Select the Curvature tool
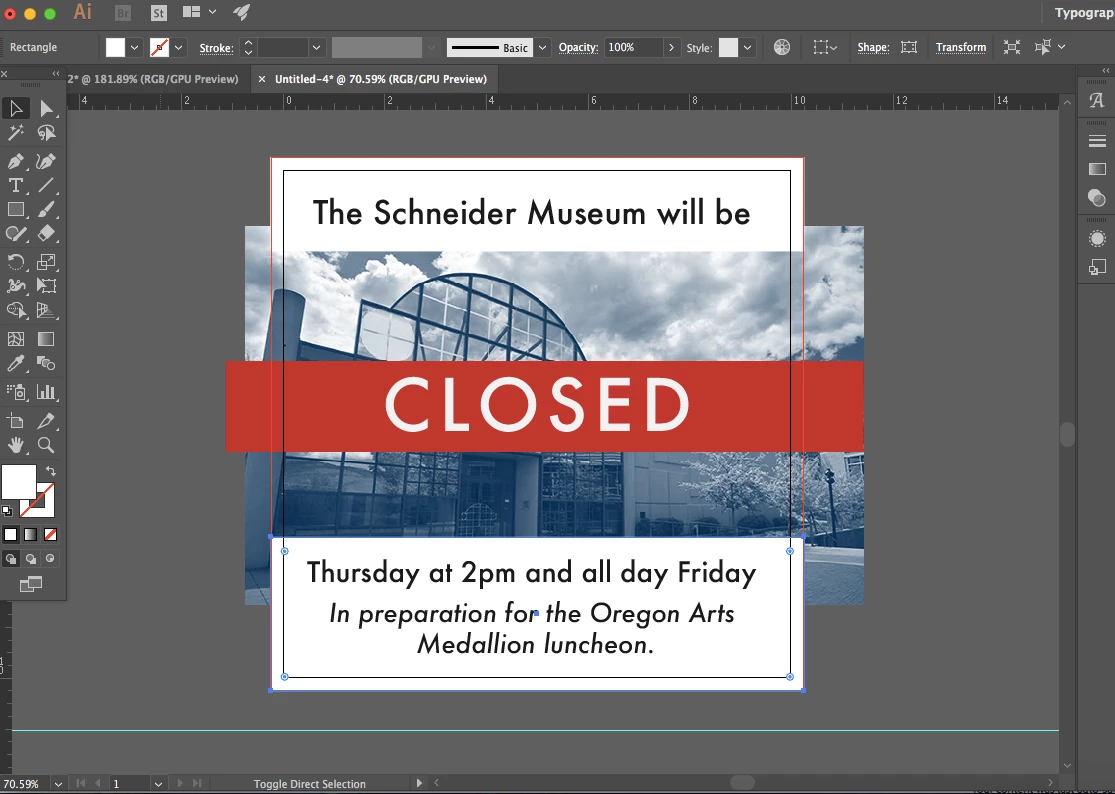 click(46, 161)
